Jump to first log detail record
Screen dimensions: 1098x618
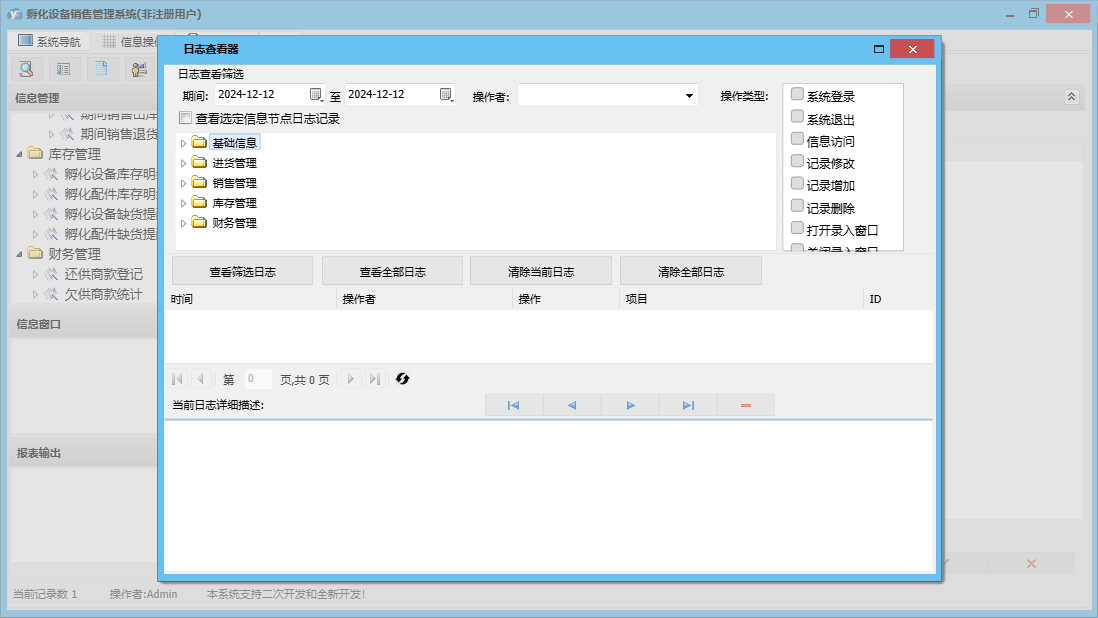tap(513, 405)
